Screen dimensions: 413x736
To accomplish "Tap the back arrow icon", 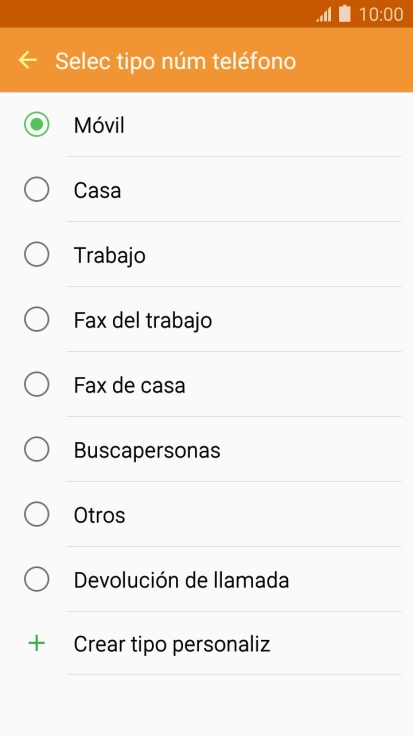I will (x=28, y=60).
